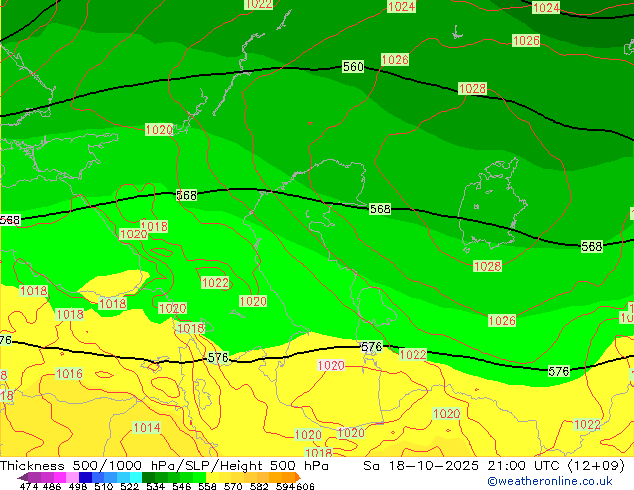Click the 570 legend value

[233, 486]
